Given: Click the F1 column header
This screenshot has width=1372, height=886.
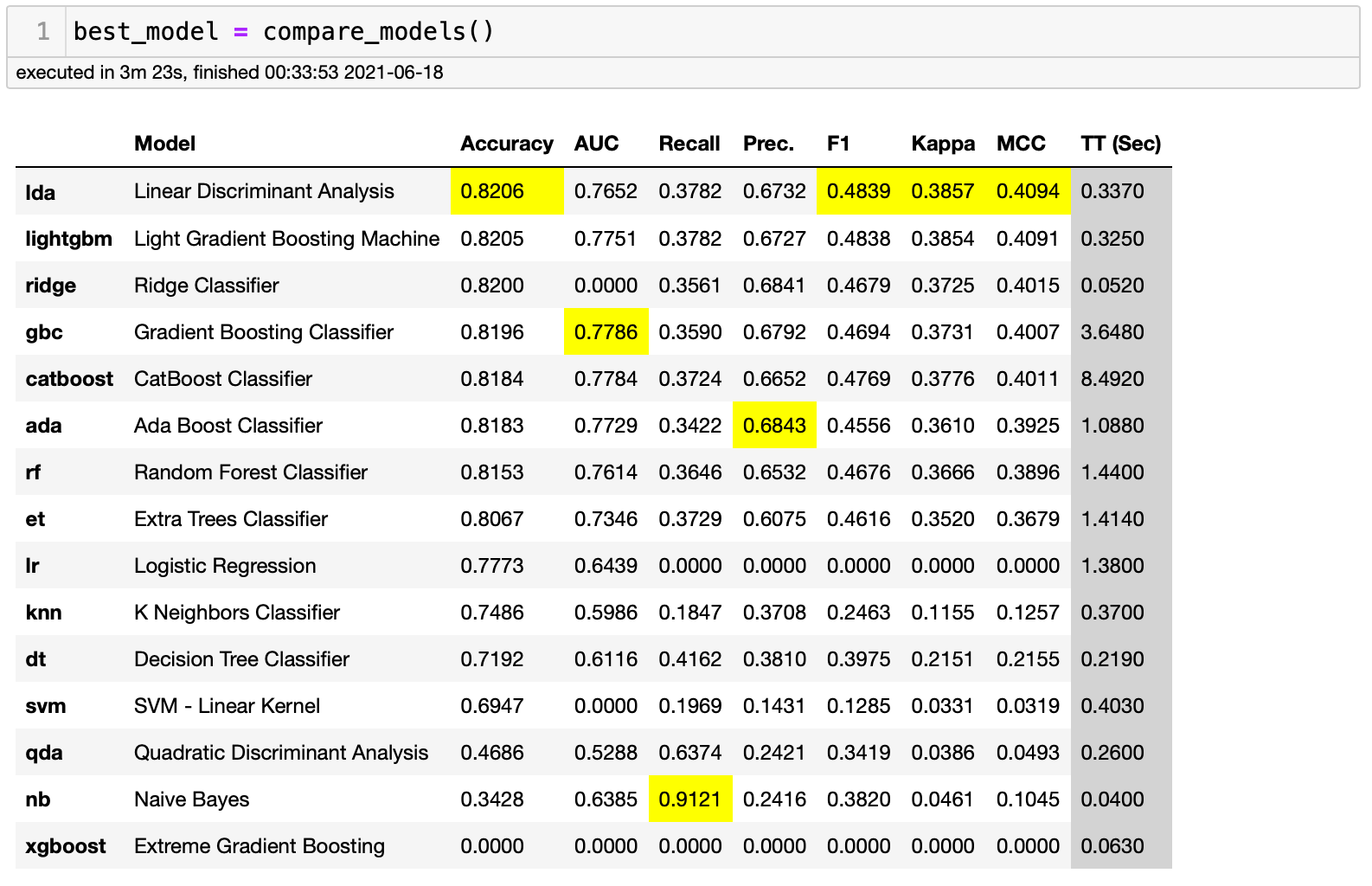Looking at the screenshot, I should click(838, 144).
